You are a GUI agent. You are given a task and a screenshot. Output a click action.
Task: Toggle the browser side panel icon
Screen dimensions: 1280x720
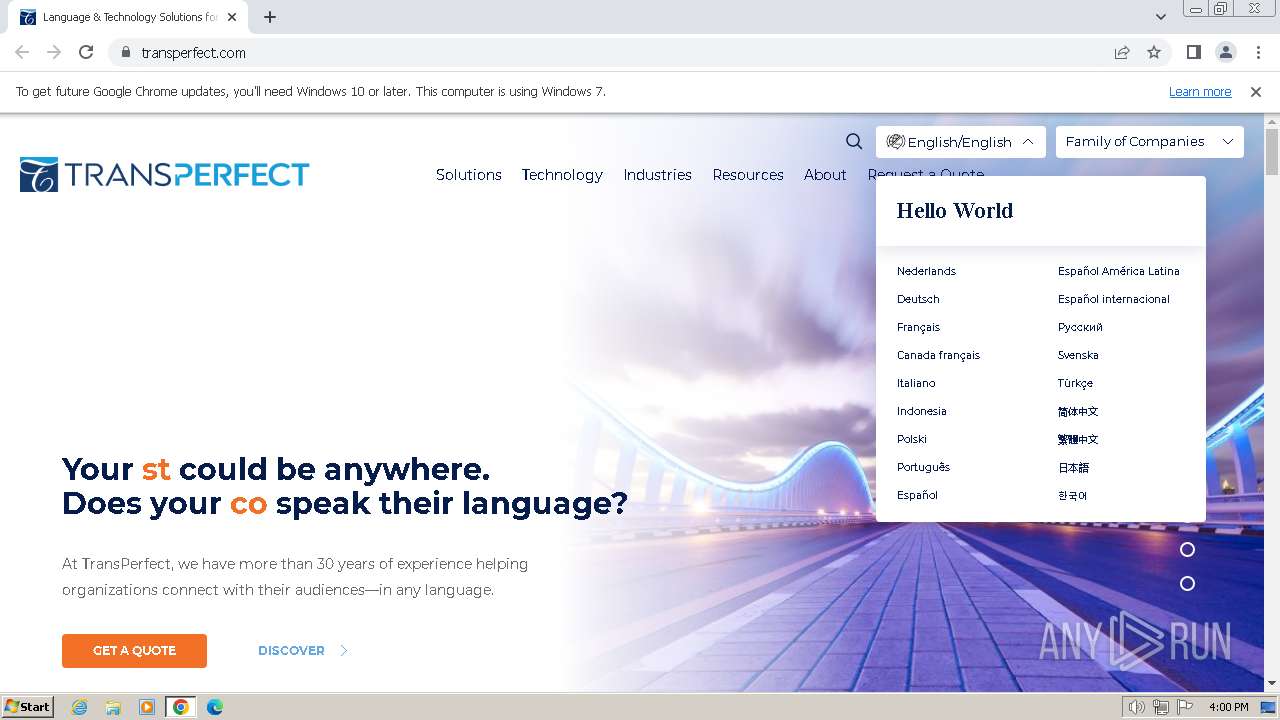pyautogui.click(x=1193, y=52)
